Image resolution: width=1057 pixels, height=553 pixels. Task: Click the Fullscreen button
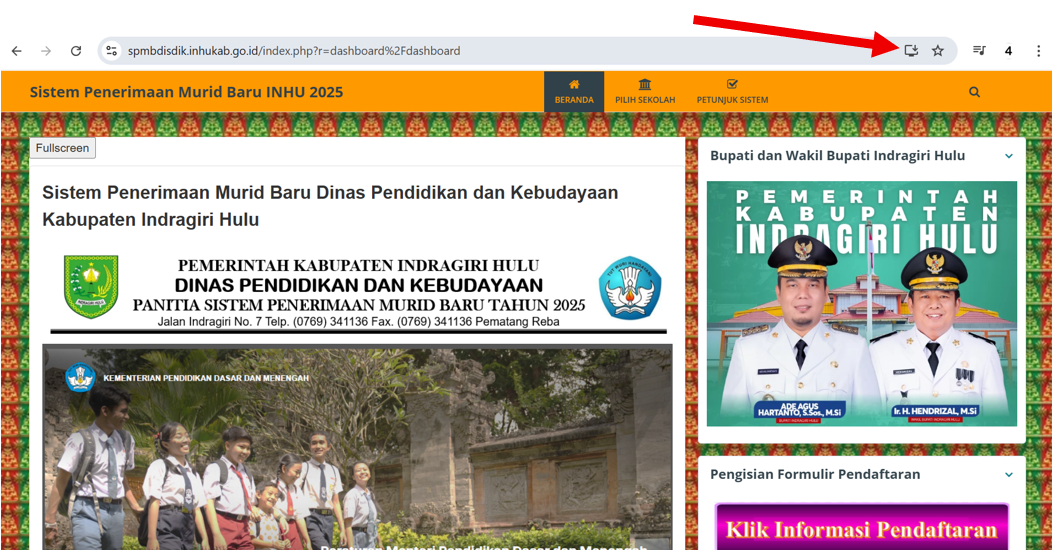(x=63, y=148)
